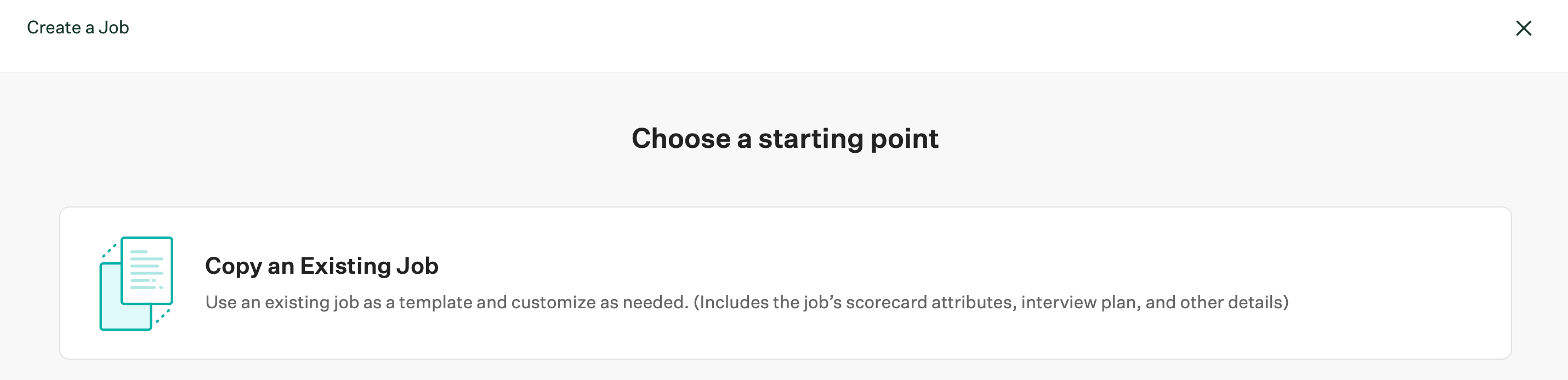Click the modal header bar
The width and height of the screenshot is (1568, 380).
point(784,35)
